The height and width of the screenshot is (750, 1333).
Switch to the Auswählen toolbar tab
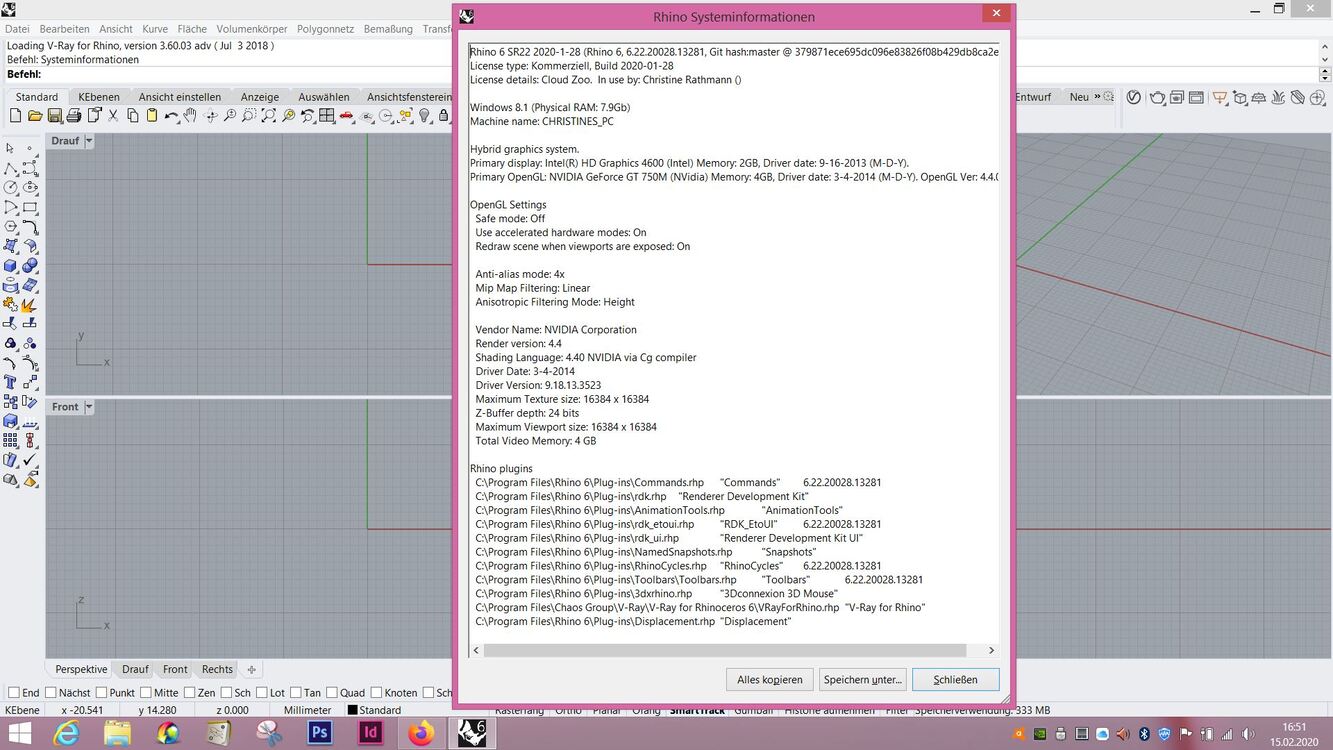pos(324,97)
